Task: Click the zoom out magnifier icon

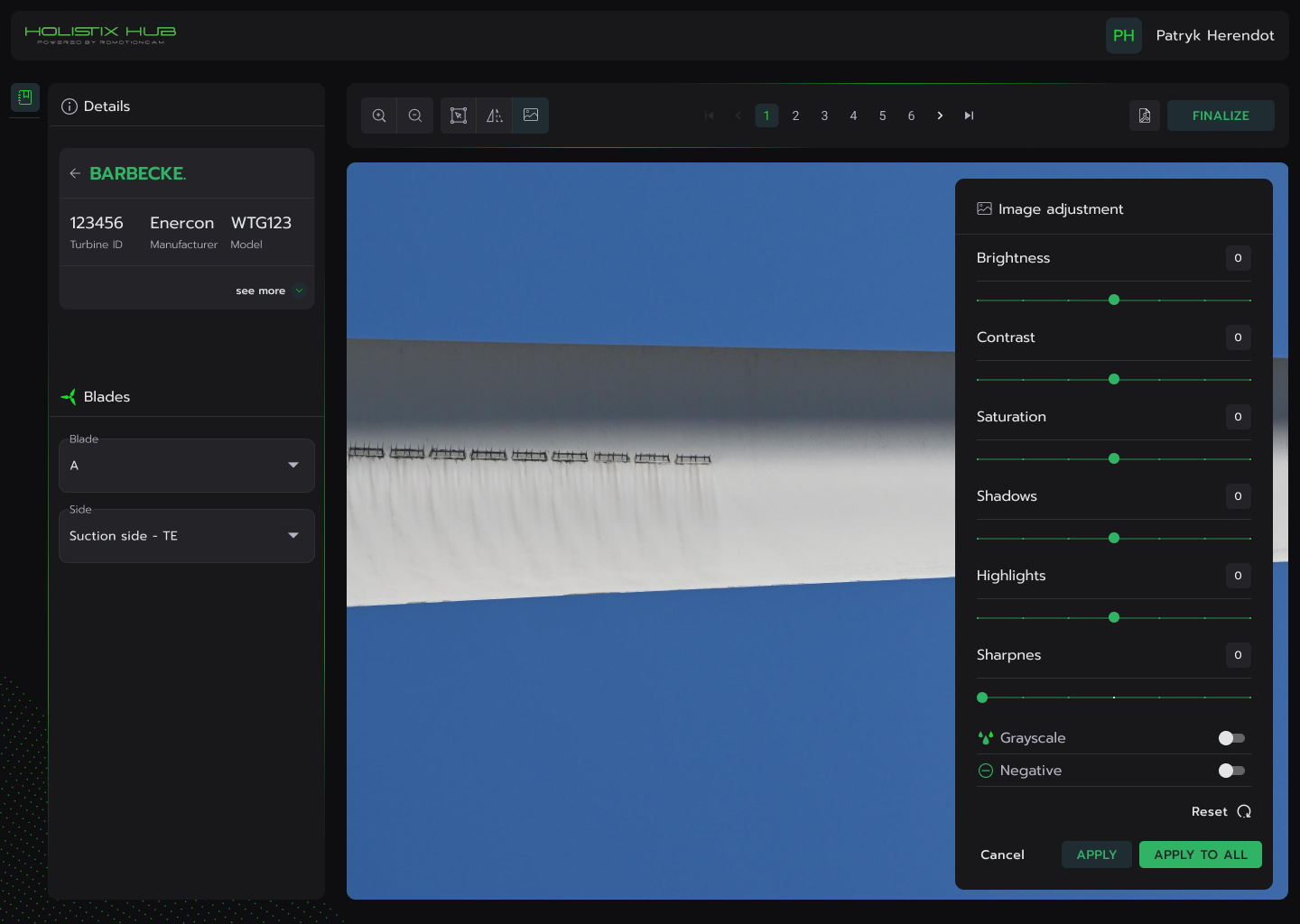Action: click(x=415, y=115)
